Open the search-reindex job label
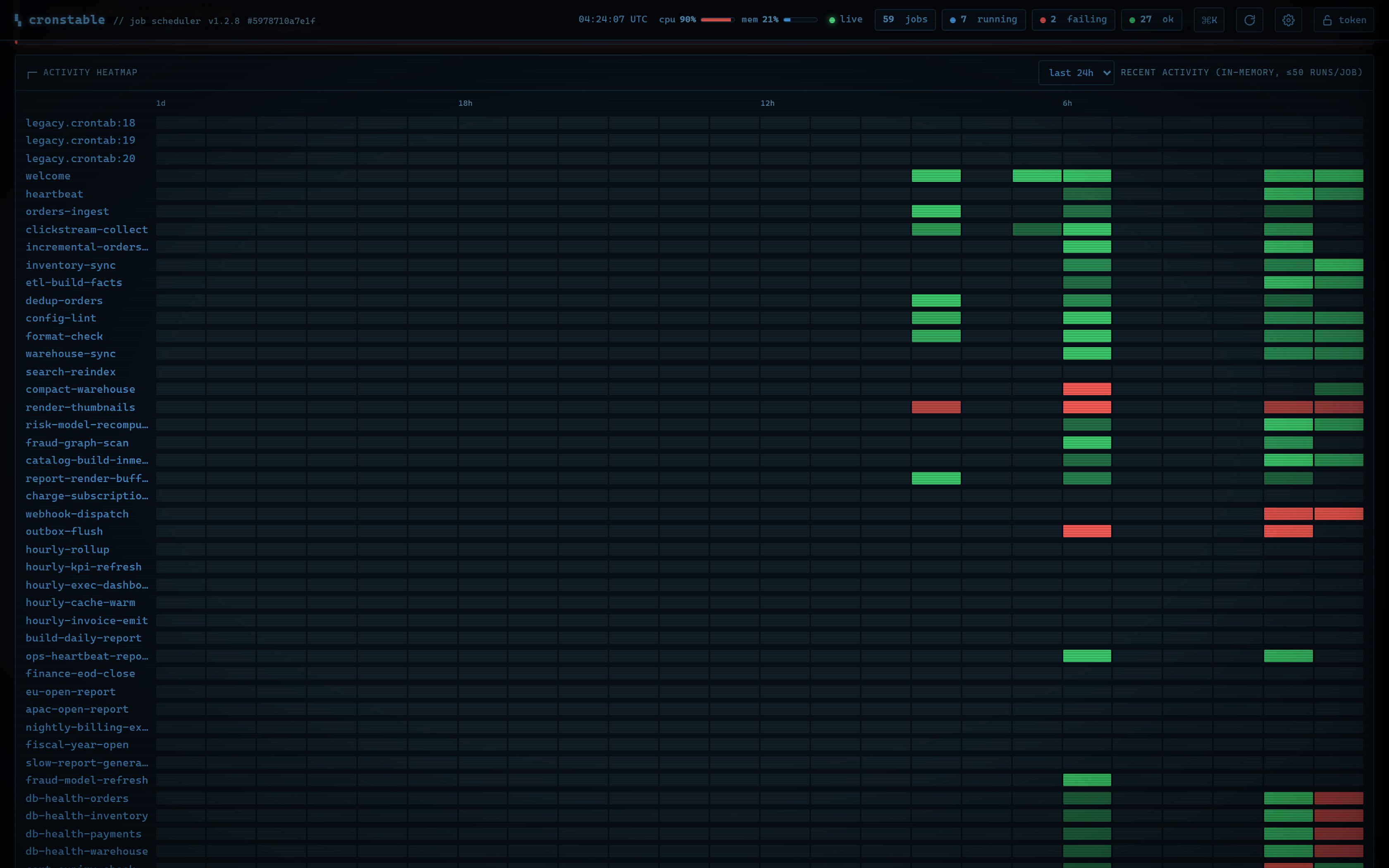Screen dimensions: 1389x868 click(71, 372)
